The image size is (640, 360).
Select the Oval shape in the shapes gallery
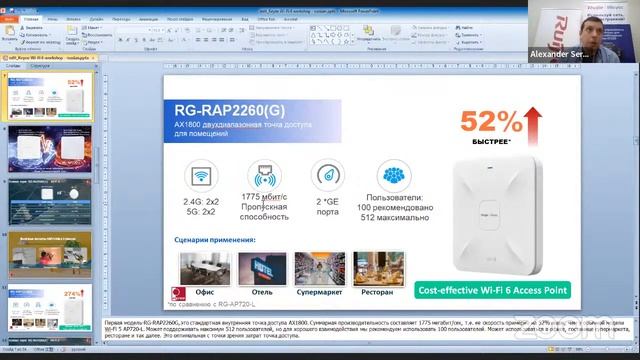[x=340, y=28]
